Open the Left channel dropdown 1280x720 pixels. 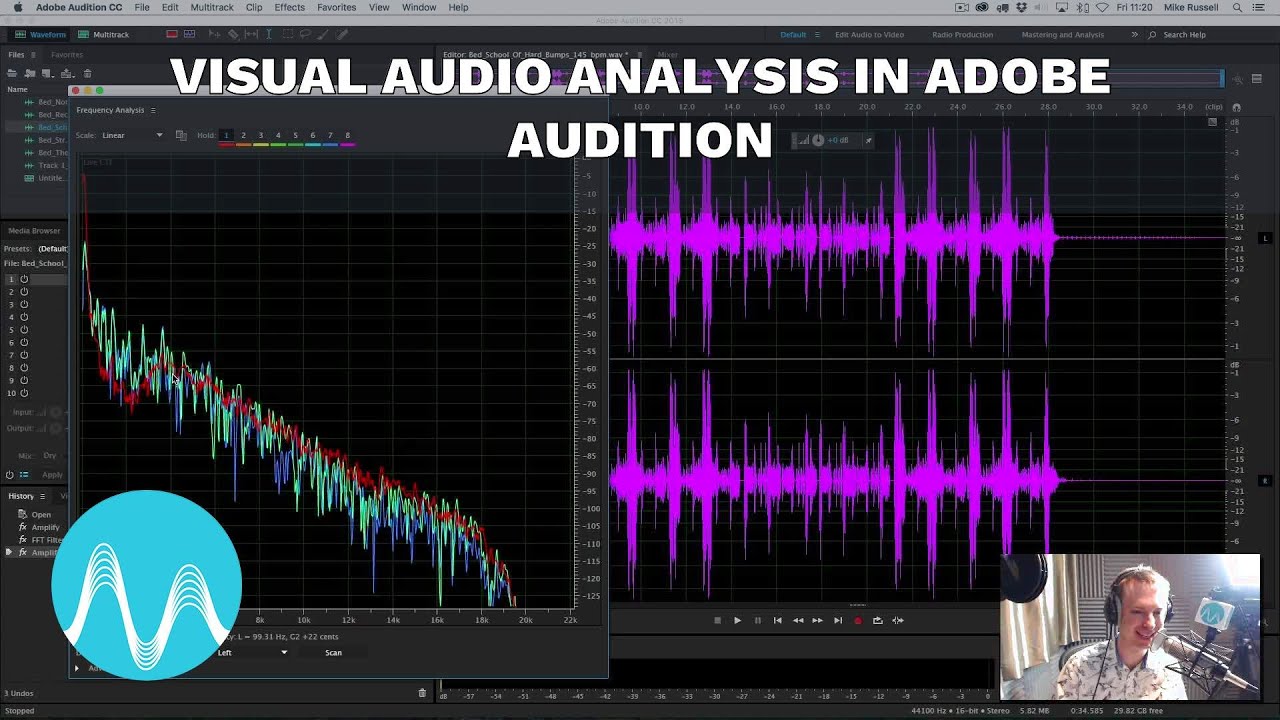pyautogui.click(x=252, y=653)
